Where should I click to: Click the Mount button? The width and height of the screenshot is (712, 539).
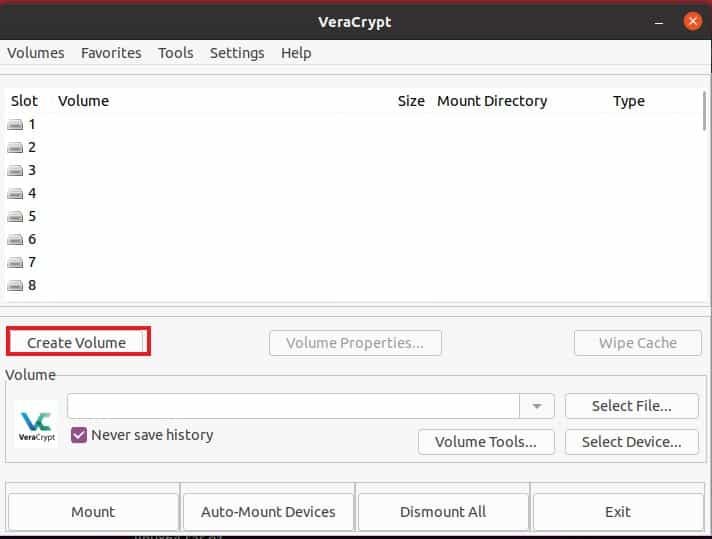coord(93,512)
